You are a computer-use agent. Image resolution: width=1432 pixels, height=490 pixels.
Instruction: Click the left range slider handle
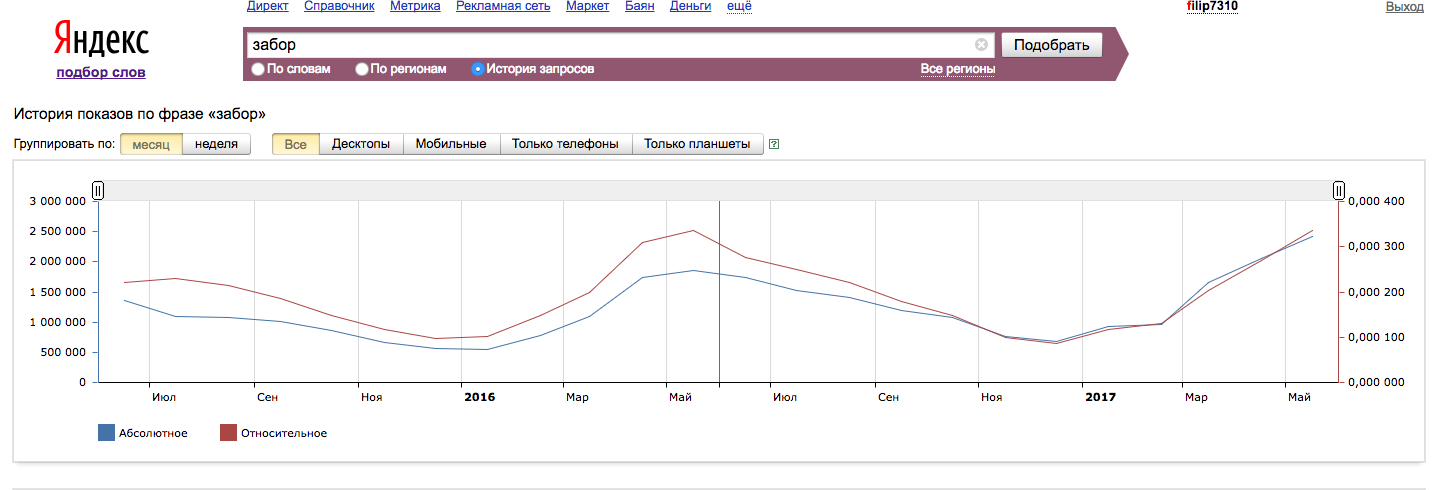coord(98,190)
